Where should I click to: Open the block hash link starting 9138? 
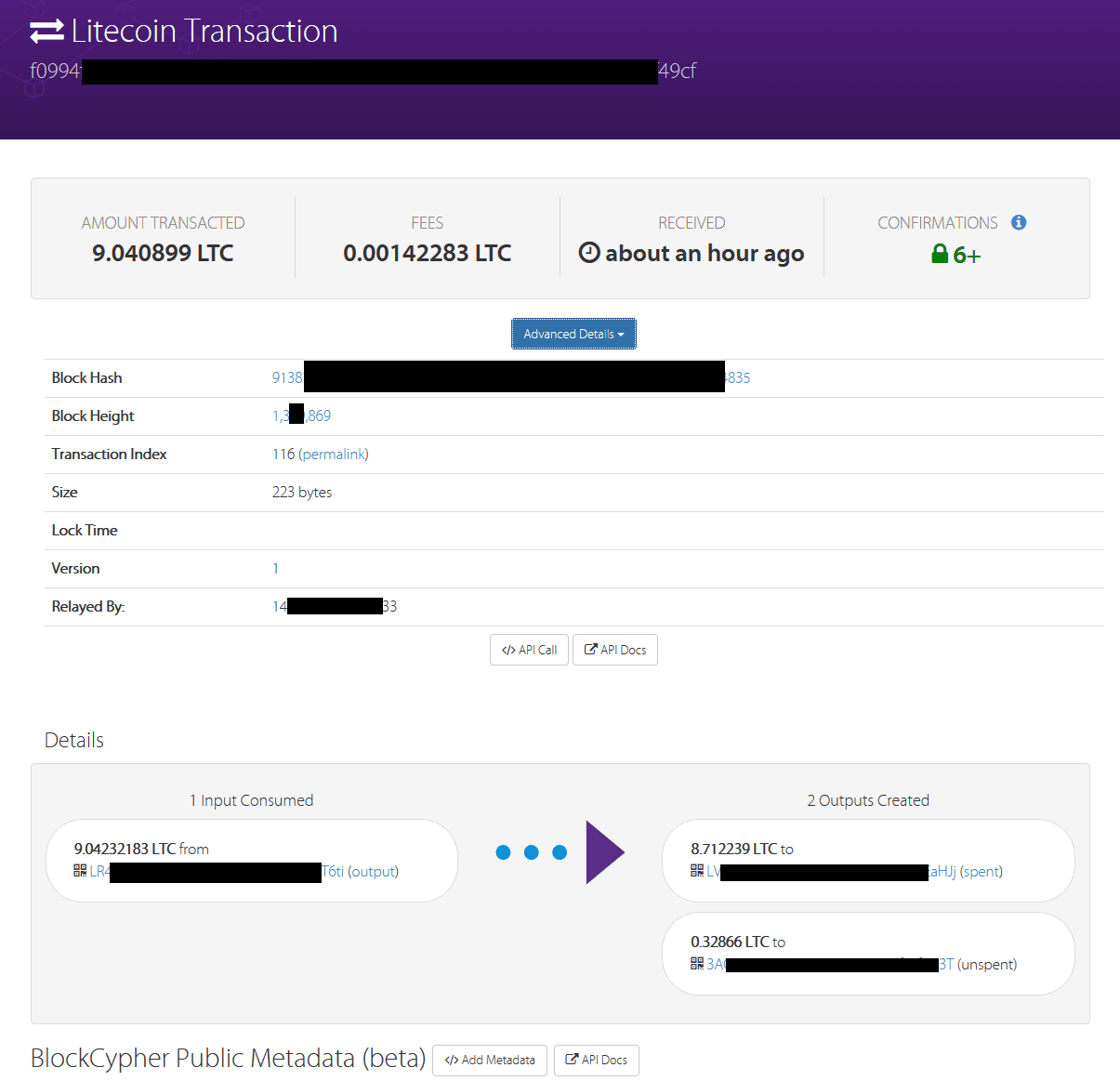coord(511,377)
